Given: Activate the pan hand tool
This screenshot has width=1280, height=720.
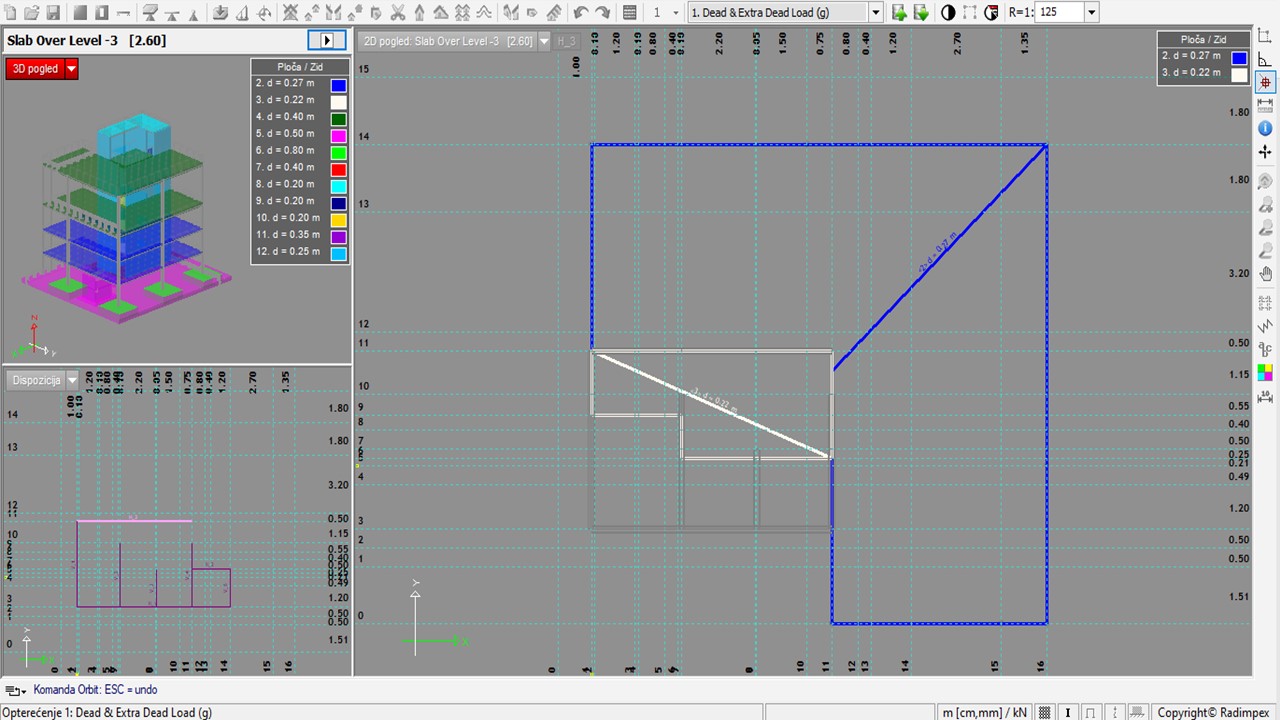Looking at the screenshot, I should (x=1265, y=274).
